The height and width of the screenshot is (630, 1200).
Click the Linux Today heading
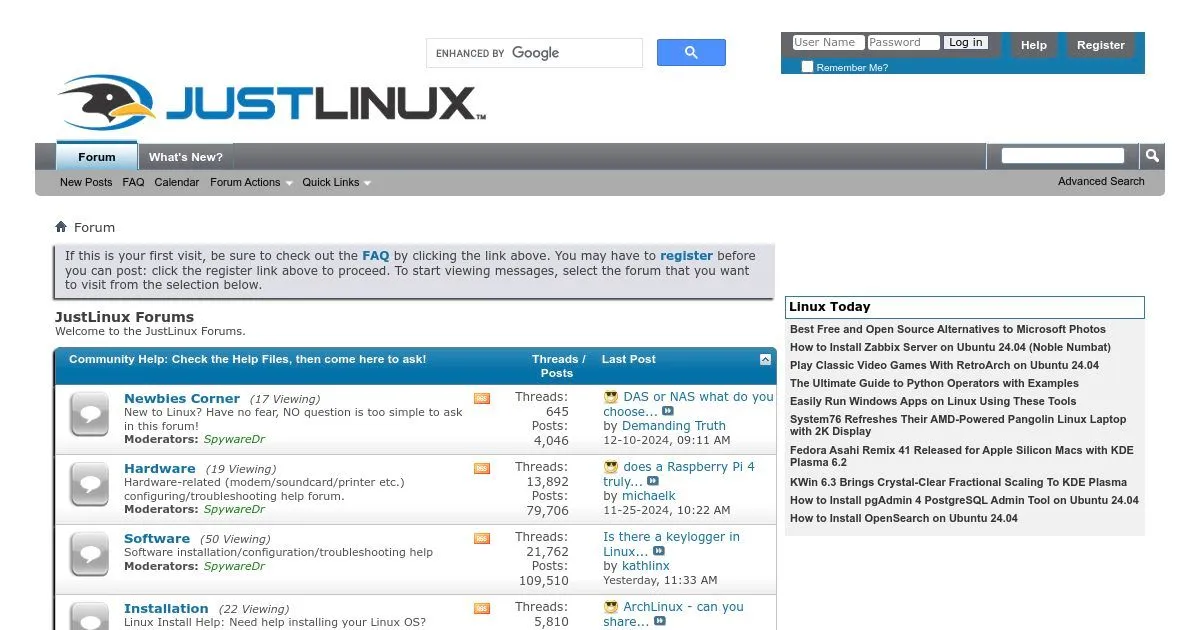829,307
